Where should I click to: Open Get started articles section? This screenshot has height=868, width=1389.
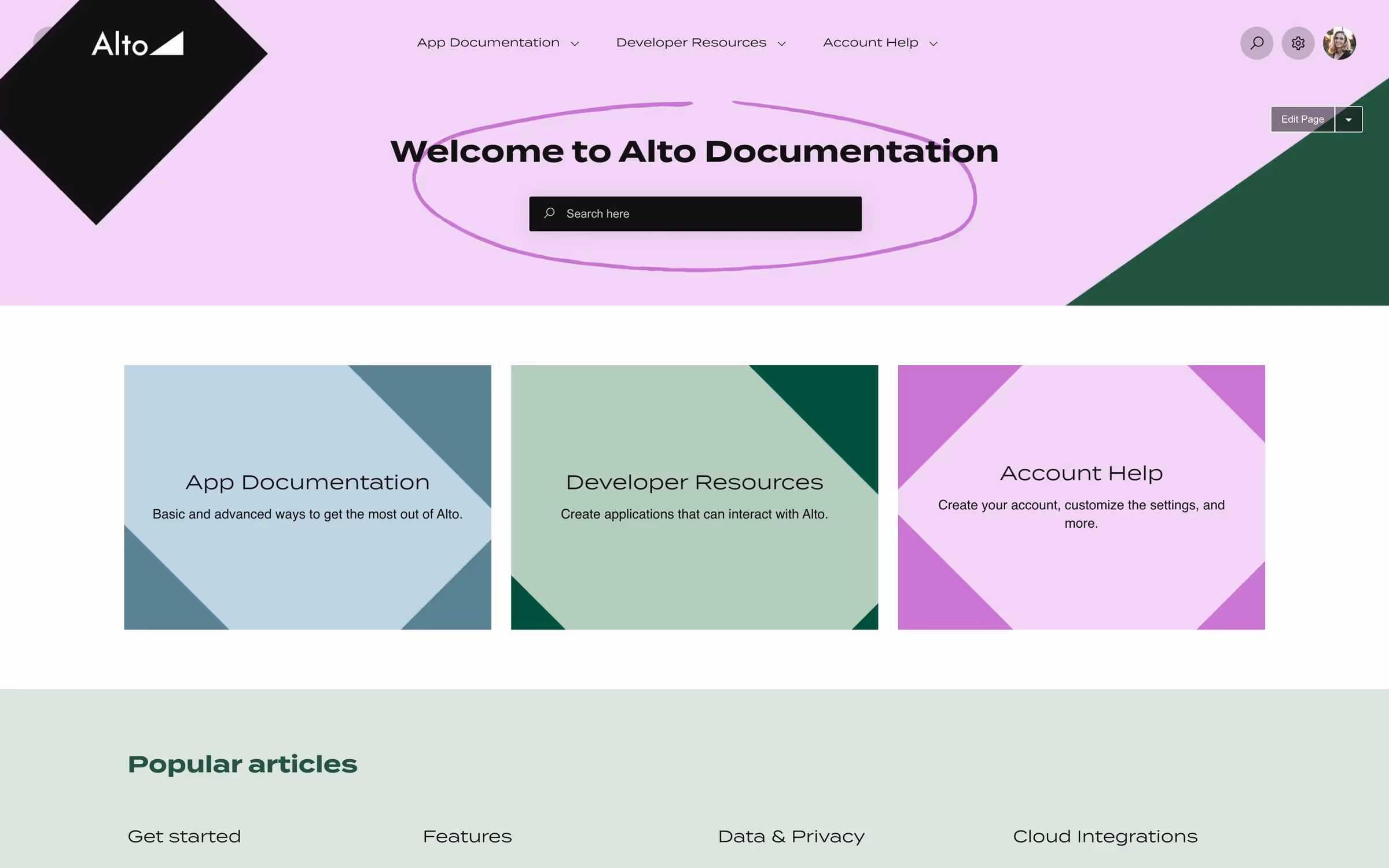click(x=184, y=836)
